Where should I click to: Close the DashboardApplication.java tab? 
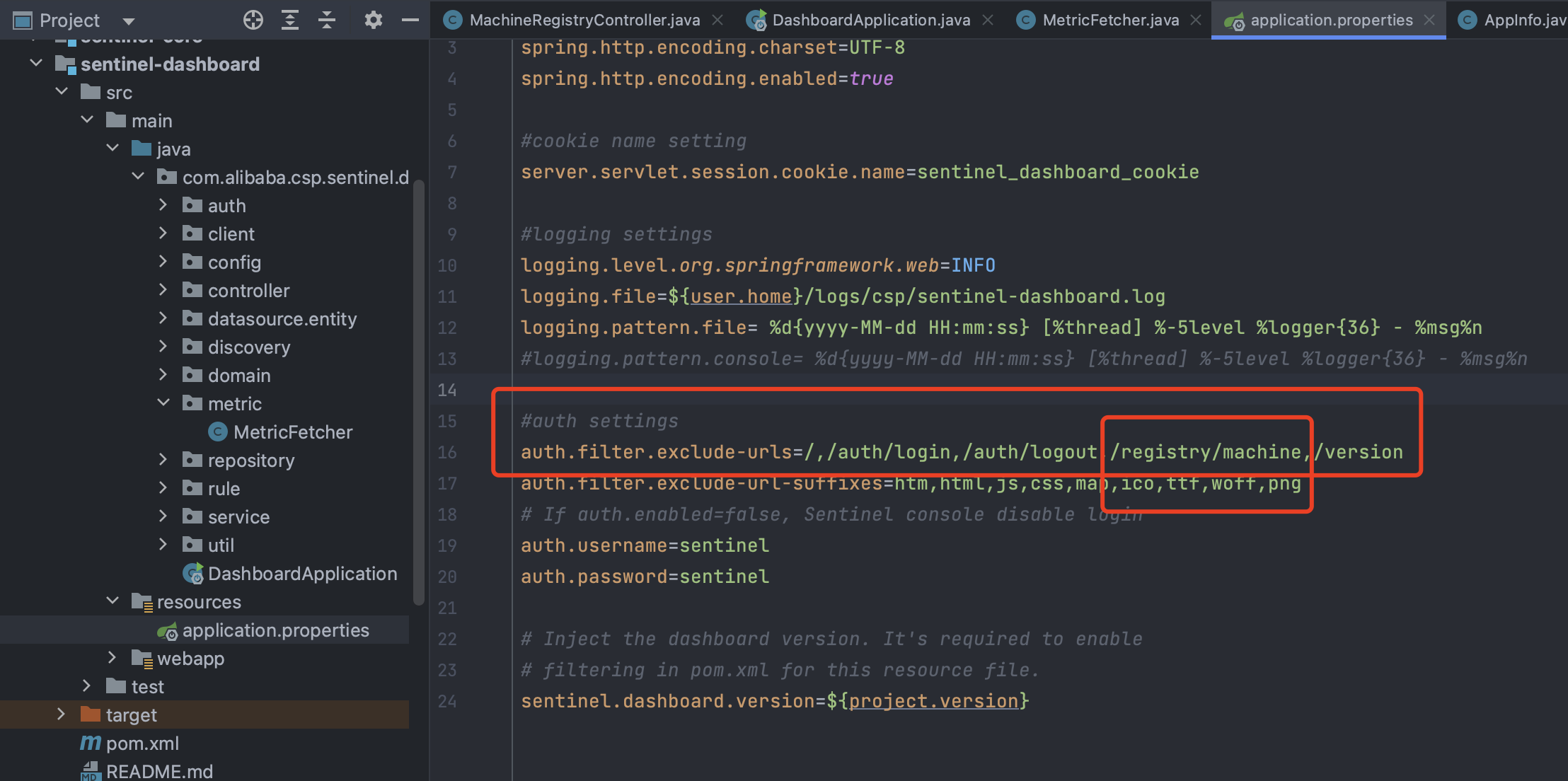pos(988,20)
